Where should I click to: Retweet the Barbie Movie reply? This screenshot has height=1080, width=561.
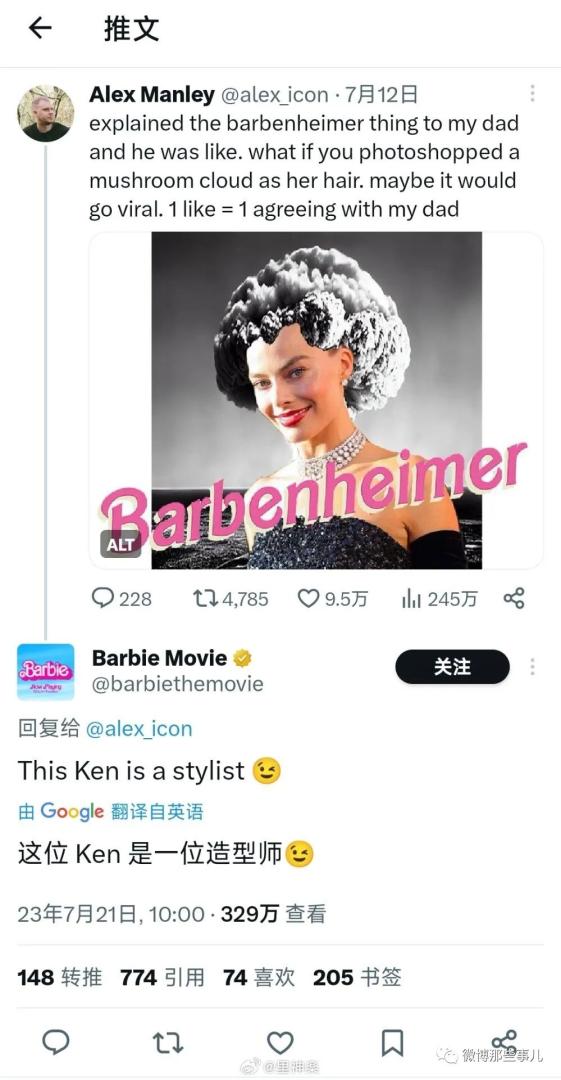[x=168, y=1042]
